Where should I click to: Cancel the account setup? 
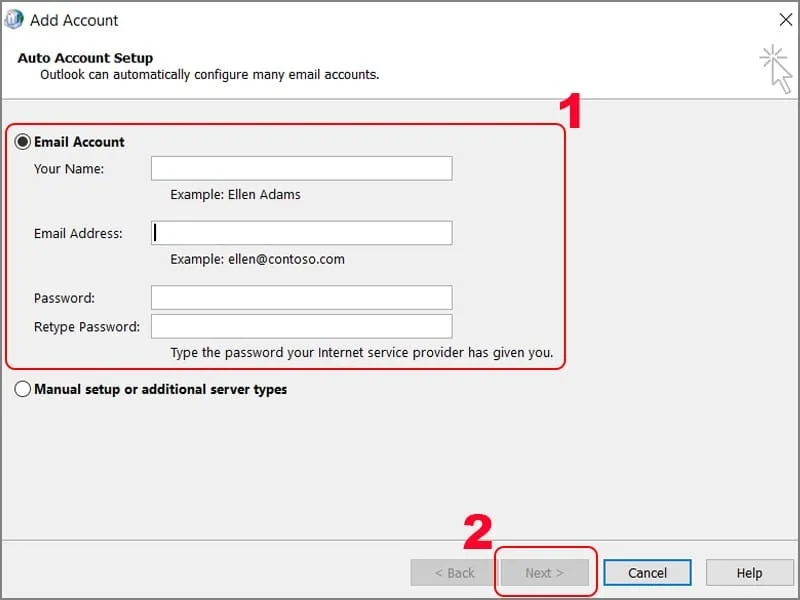tap(647, 573)
